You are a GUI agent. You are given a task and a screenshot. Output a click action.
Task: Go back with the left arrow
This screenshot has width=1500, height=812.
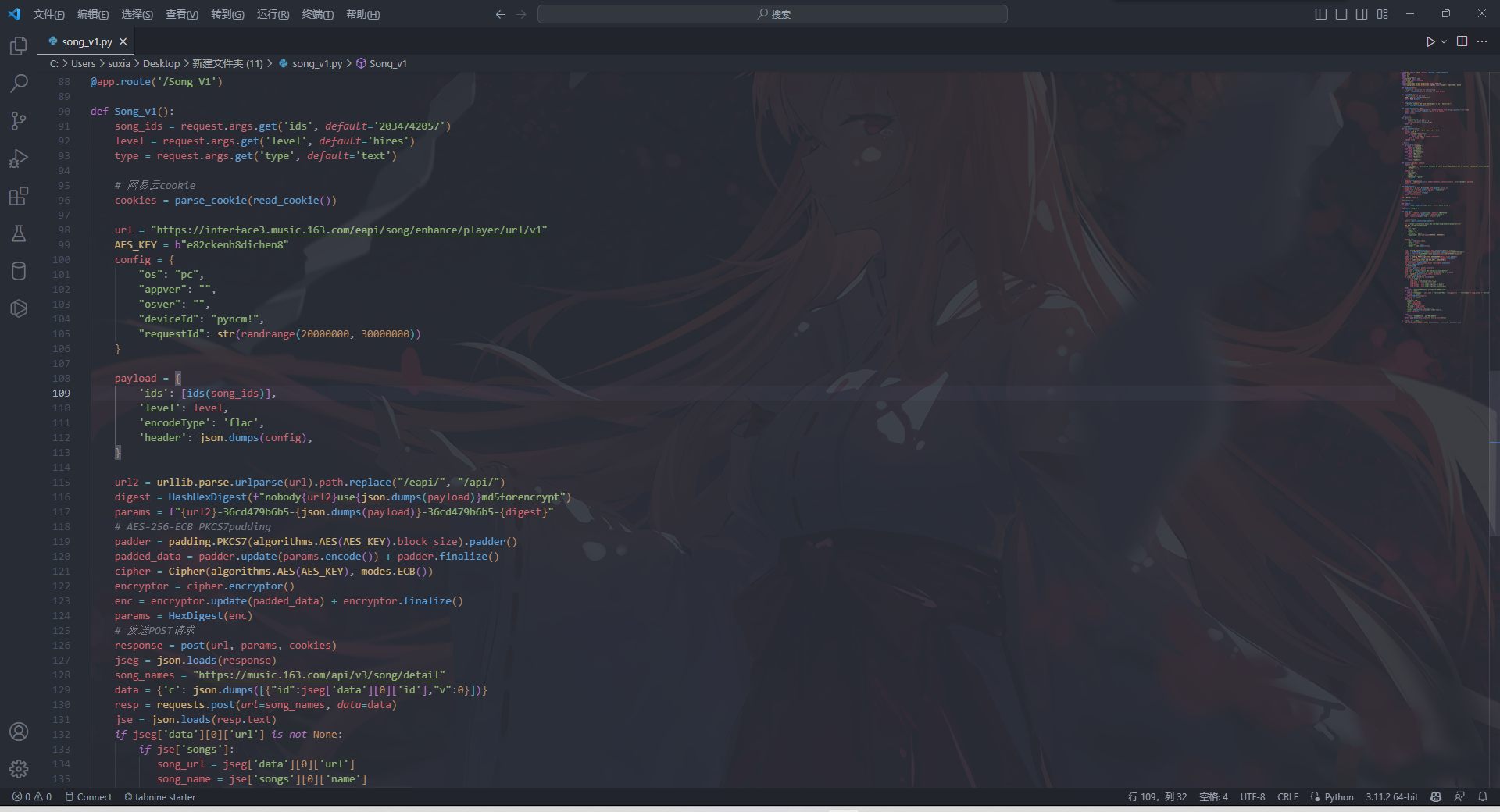tap(500, 14)
